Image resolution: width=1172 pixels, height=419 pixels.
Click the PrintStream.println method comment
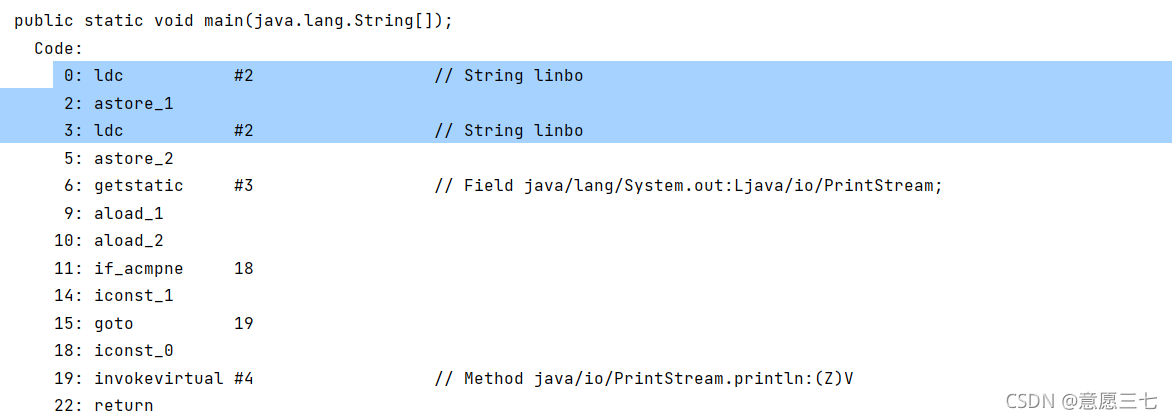tap(644, 379)
